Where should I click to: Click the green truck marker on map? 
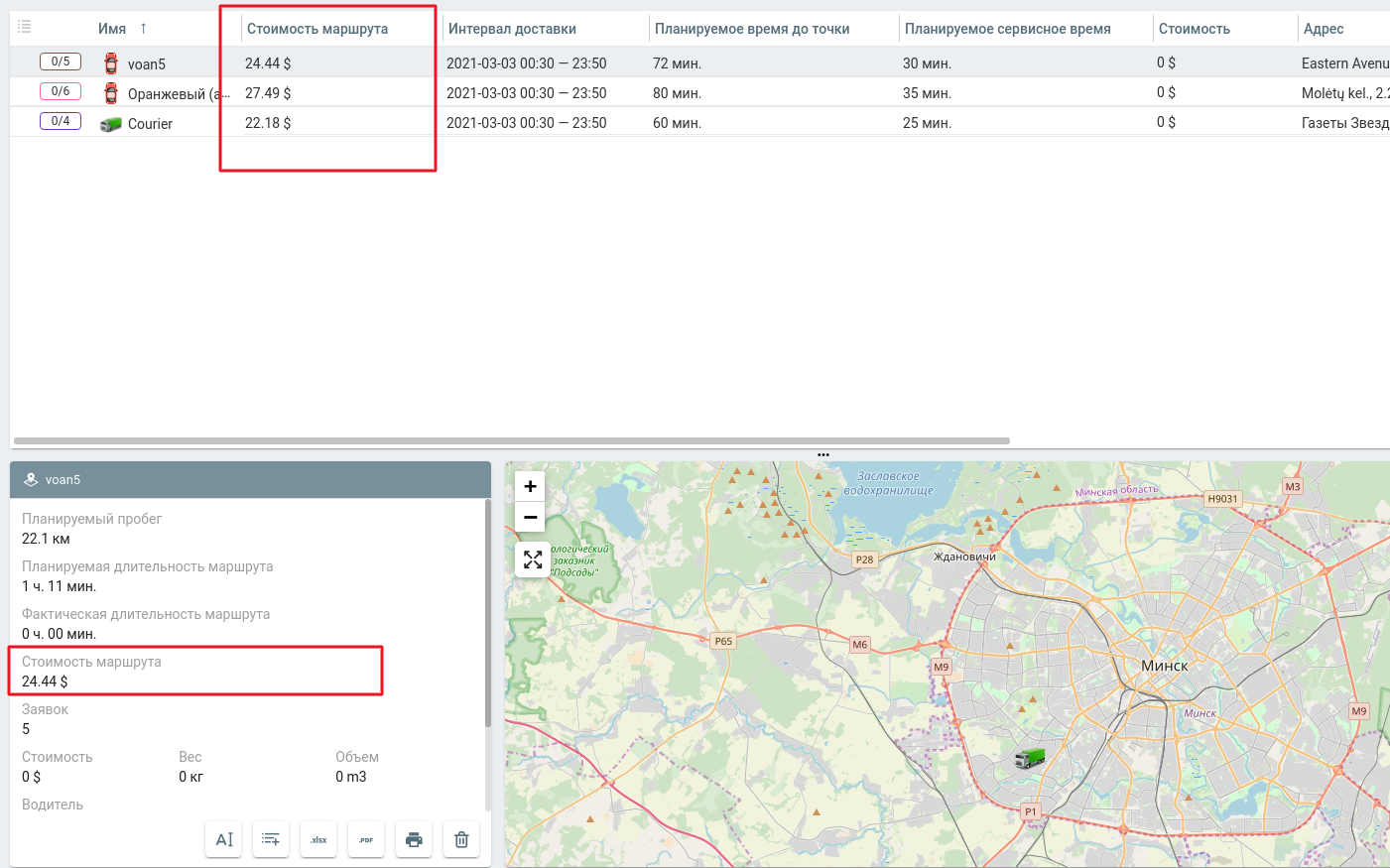(1030, 759)
